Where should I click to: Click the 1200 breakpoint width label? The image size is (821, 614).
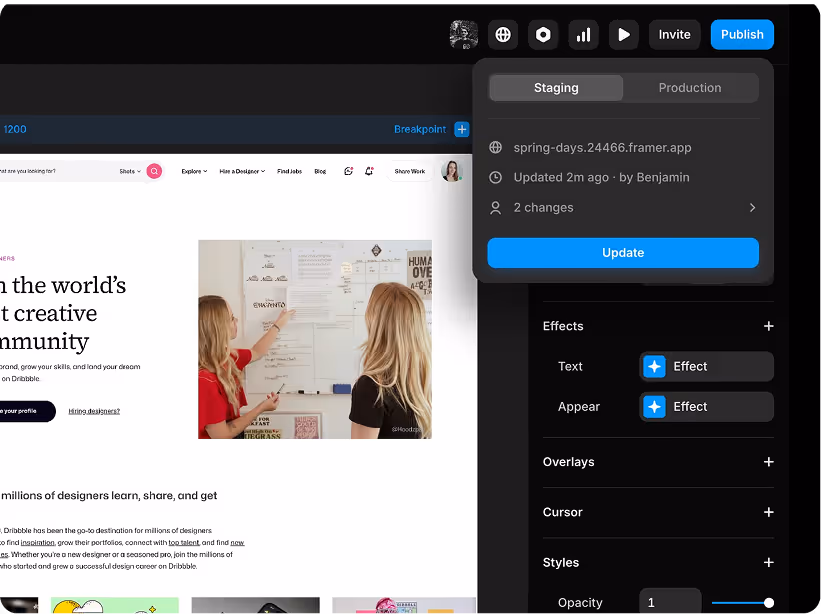15,129
